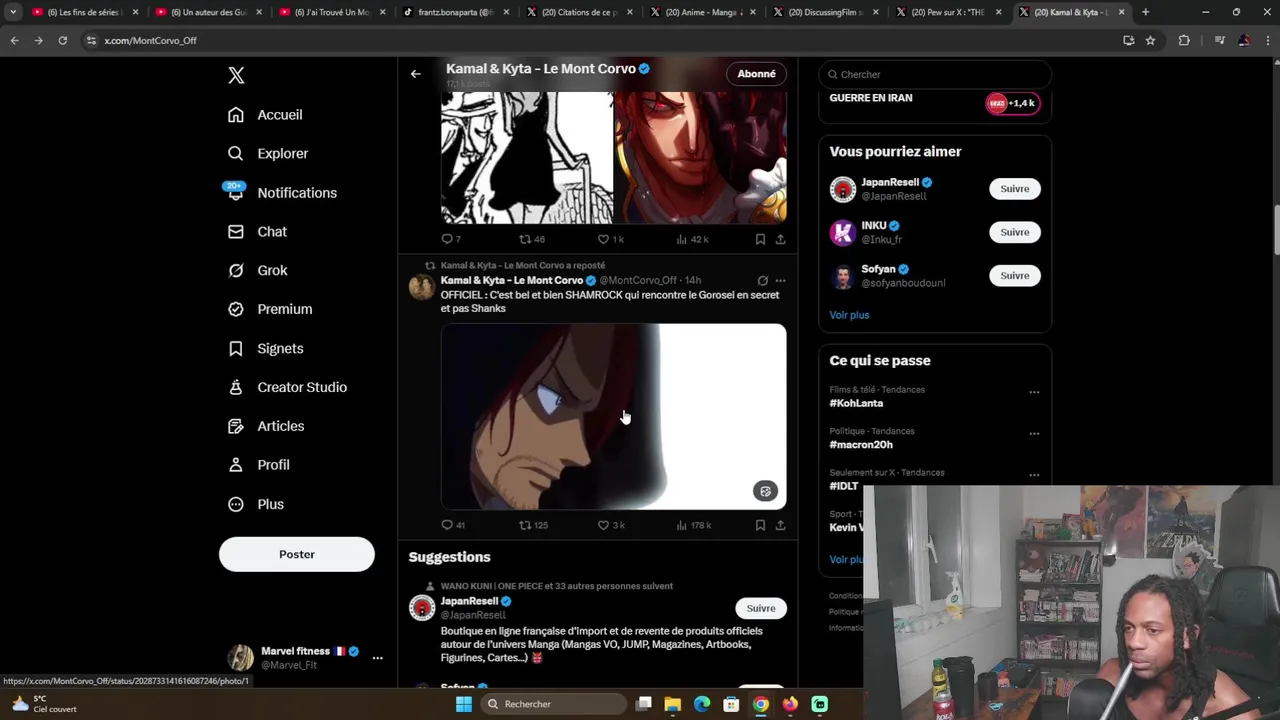View 42k stats on upper tweet
Image resolution: width=1280 pixels, height=720 pixels.
click(x=692, y=239)
